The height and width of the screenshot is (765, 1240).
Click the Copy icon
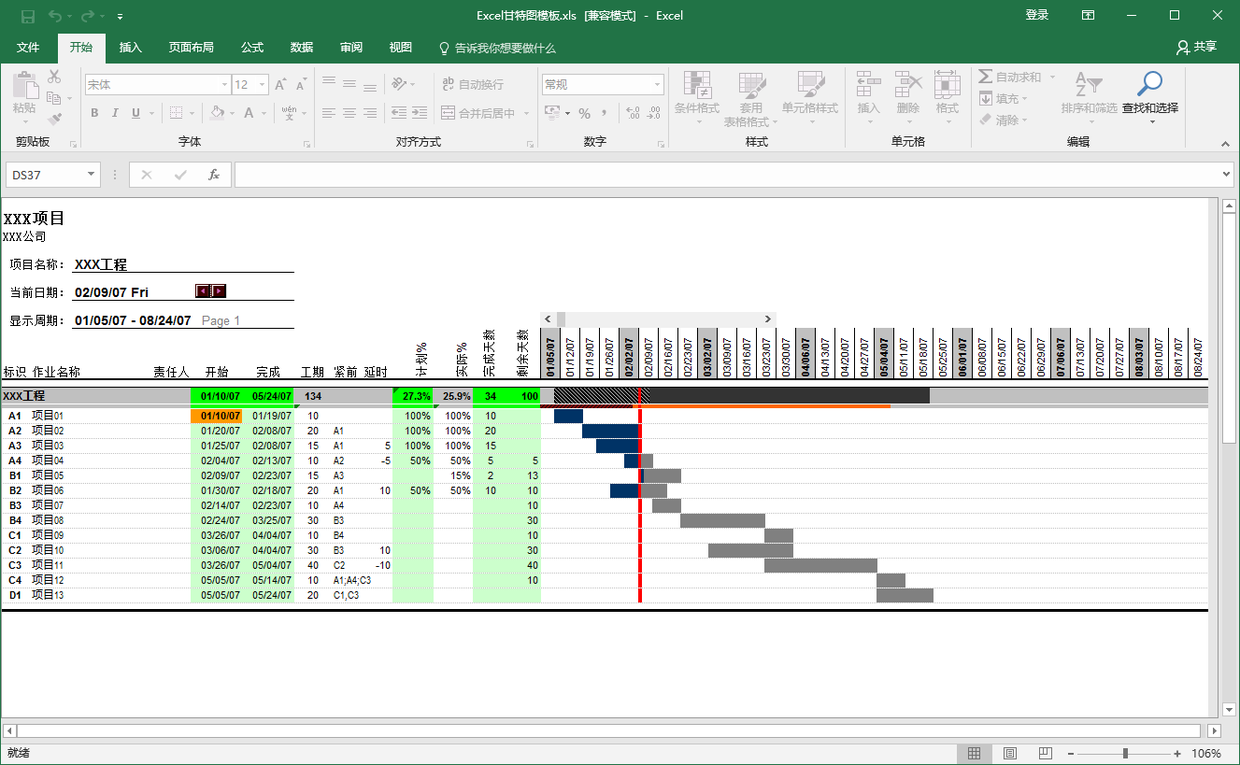54,98
